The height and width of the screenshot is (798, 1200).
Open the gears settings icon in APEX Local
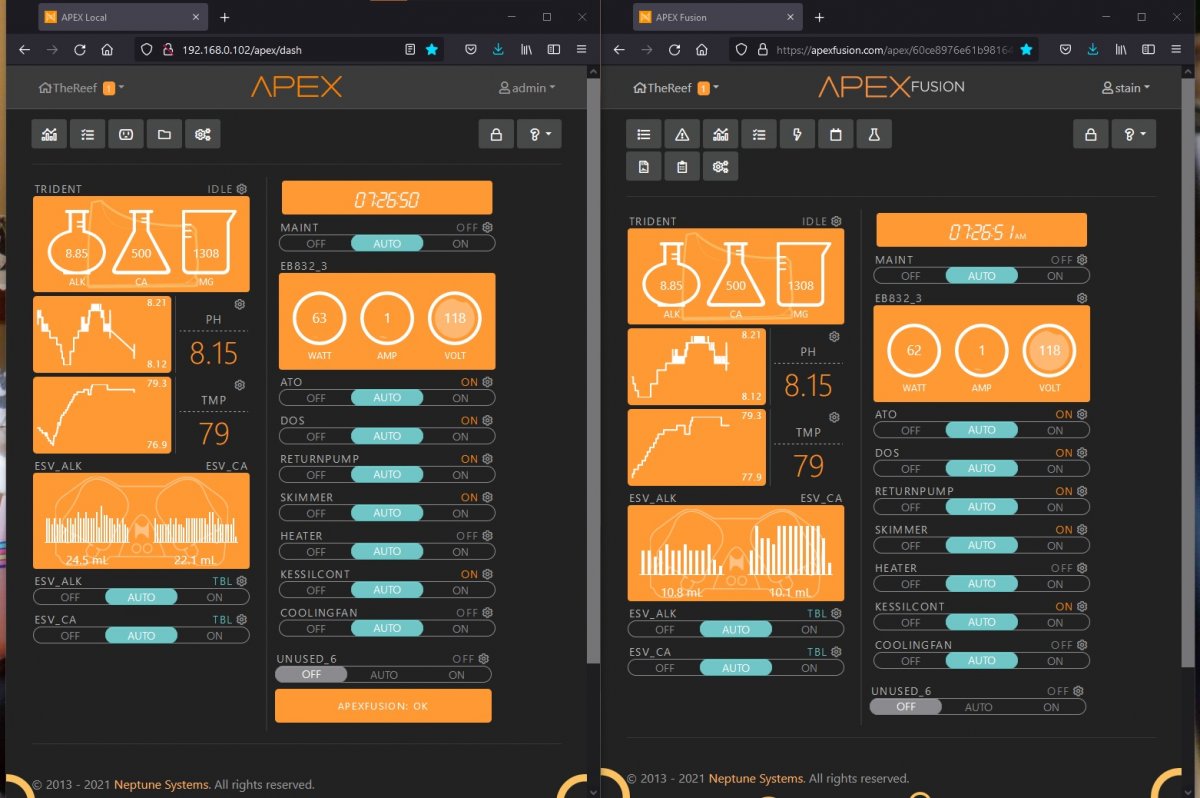[x=203, y=134]
